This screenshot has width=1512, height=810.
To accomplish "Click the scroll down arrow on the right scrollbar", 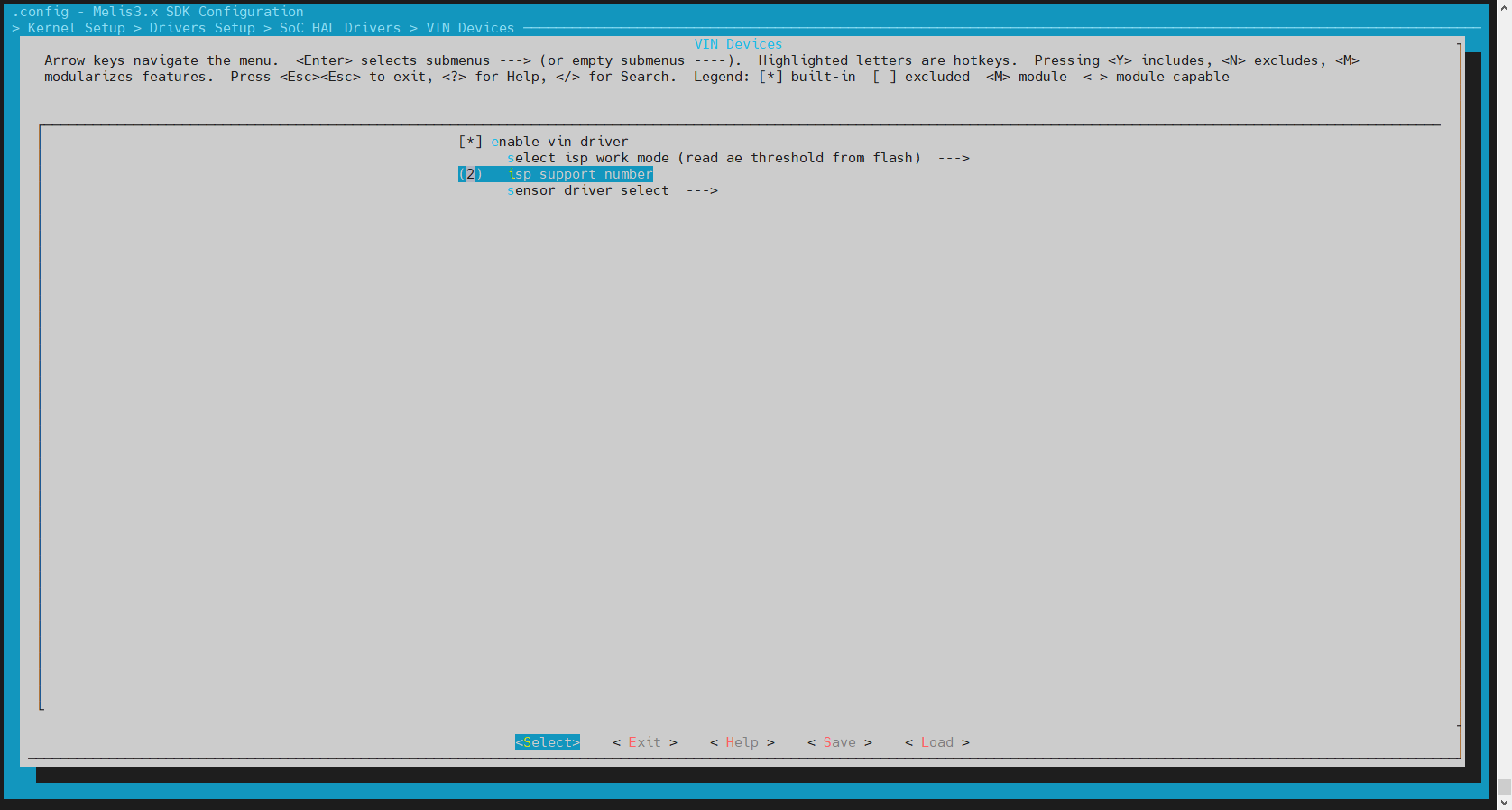I will (x=1504, y=802).
